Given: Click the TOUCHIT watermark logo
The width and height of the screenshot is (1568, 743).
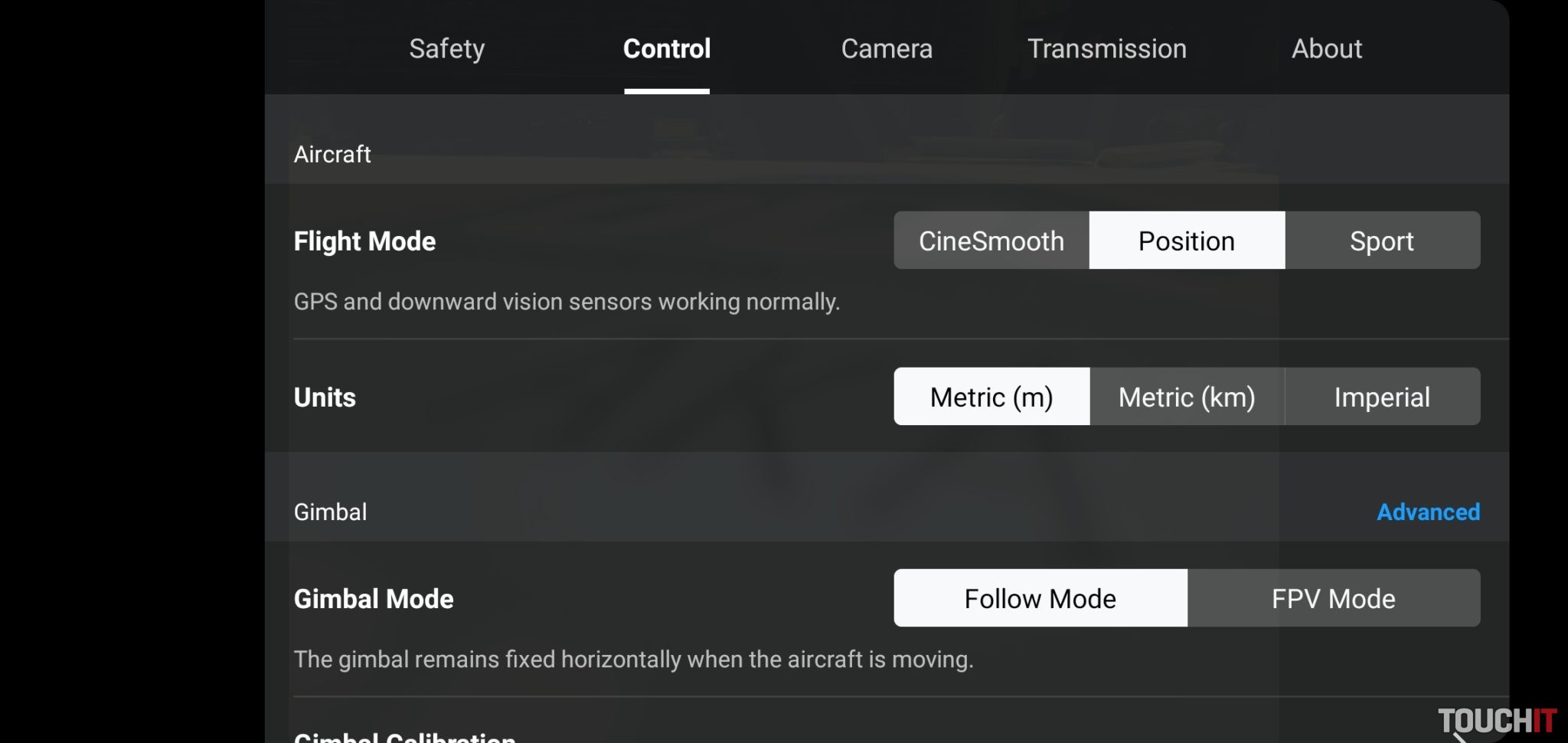Looking at the screenshot, I should 1496,721.
